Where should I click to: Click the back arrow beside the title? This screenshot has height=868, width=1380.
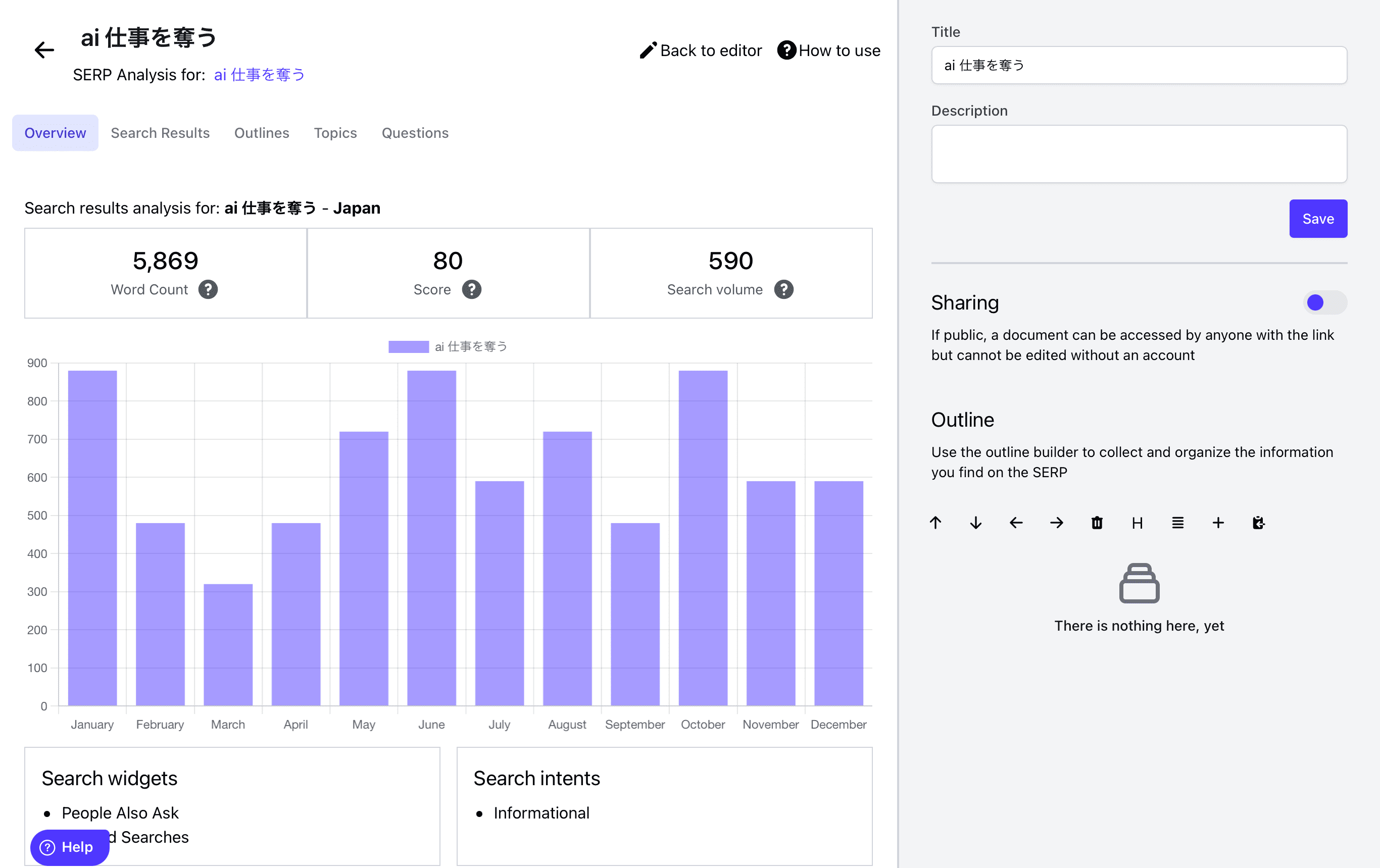tap(44, 50)
